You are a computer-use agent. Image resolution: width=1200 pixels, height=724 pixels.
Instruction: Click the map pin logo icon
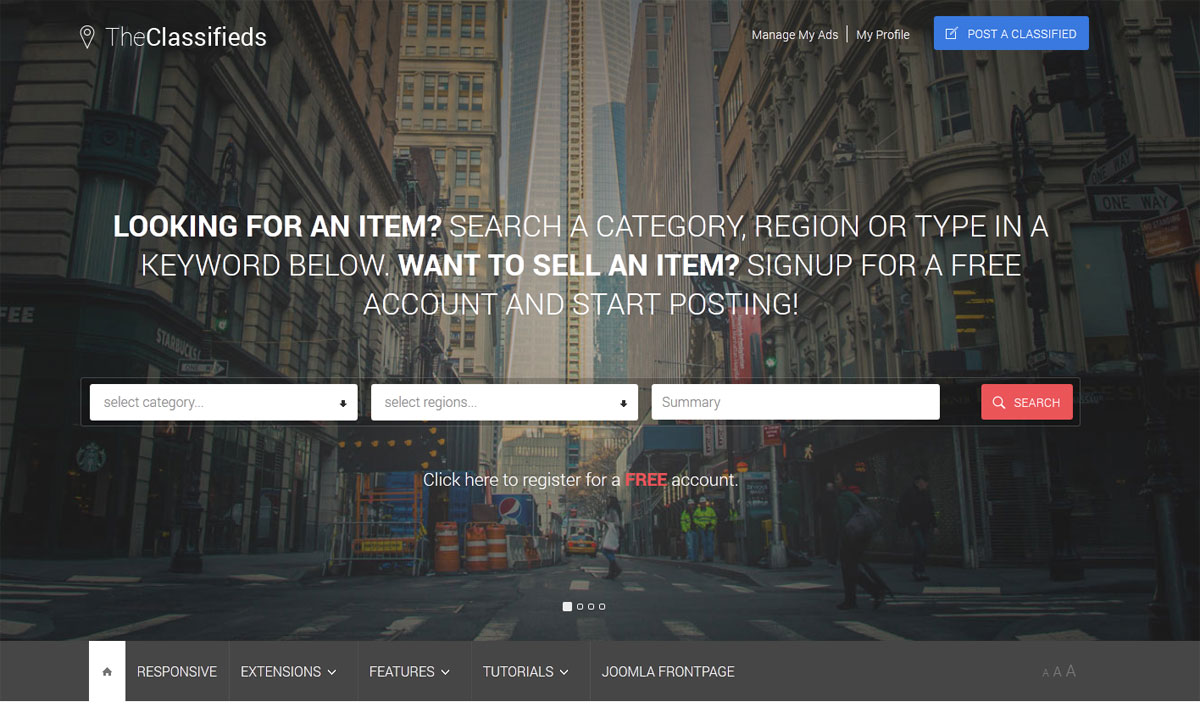coord(87,37)
